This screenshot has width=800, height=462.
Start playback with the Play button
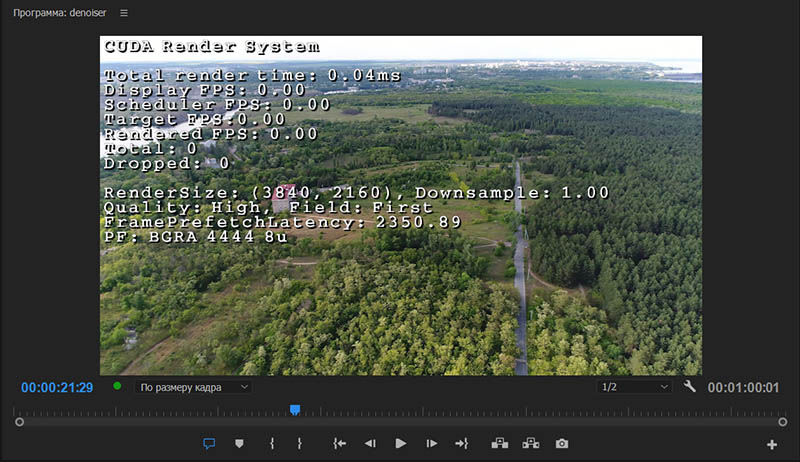[401, 444]
